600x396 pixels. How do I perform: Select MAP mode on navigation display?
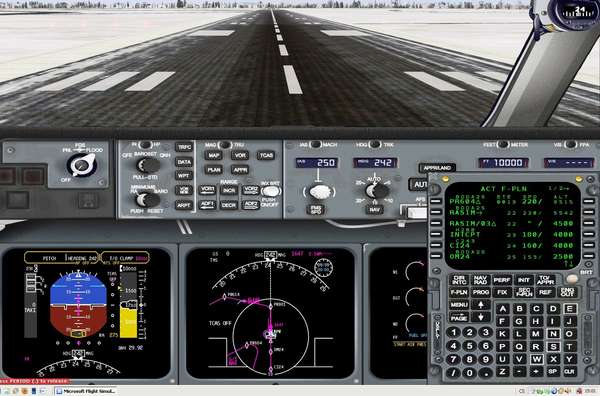point(214,155)
